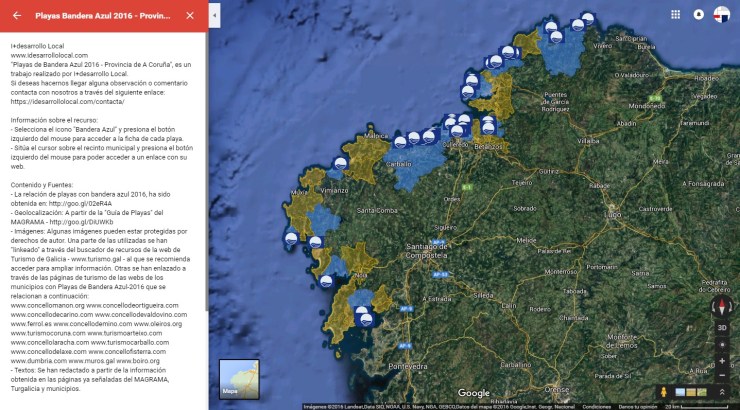The width and height of the screenshot is (740, 410).
Task: Collapse the side panel with the arrow tab
Action: 215,15
